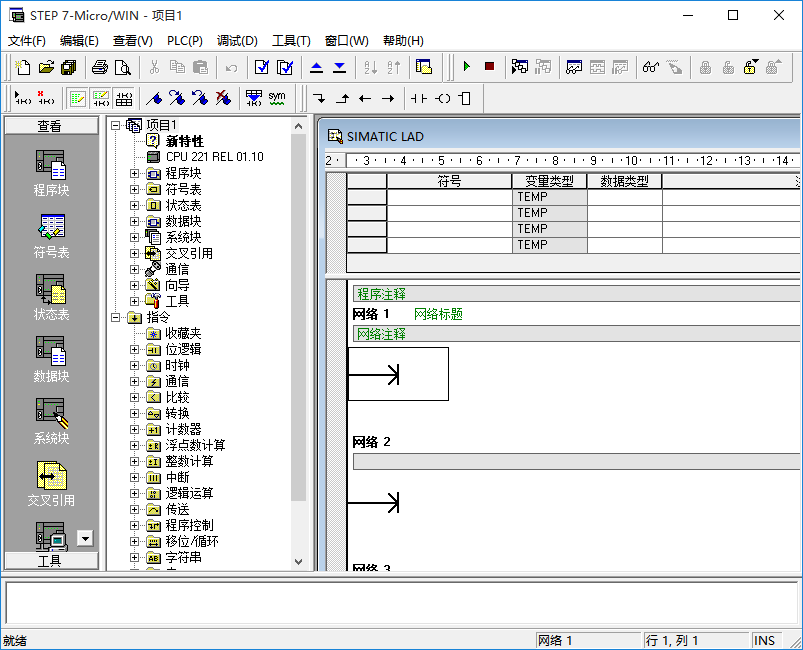
Task: Save the project using the disk icon
Action: (x=69, y=67)
